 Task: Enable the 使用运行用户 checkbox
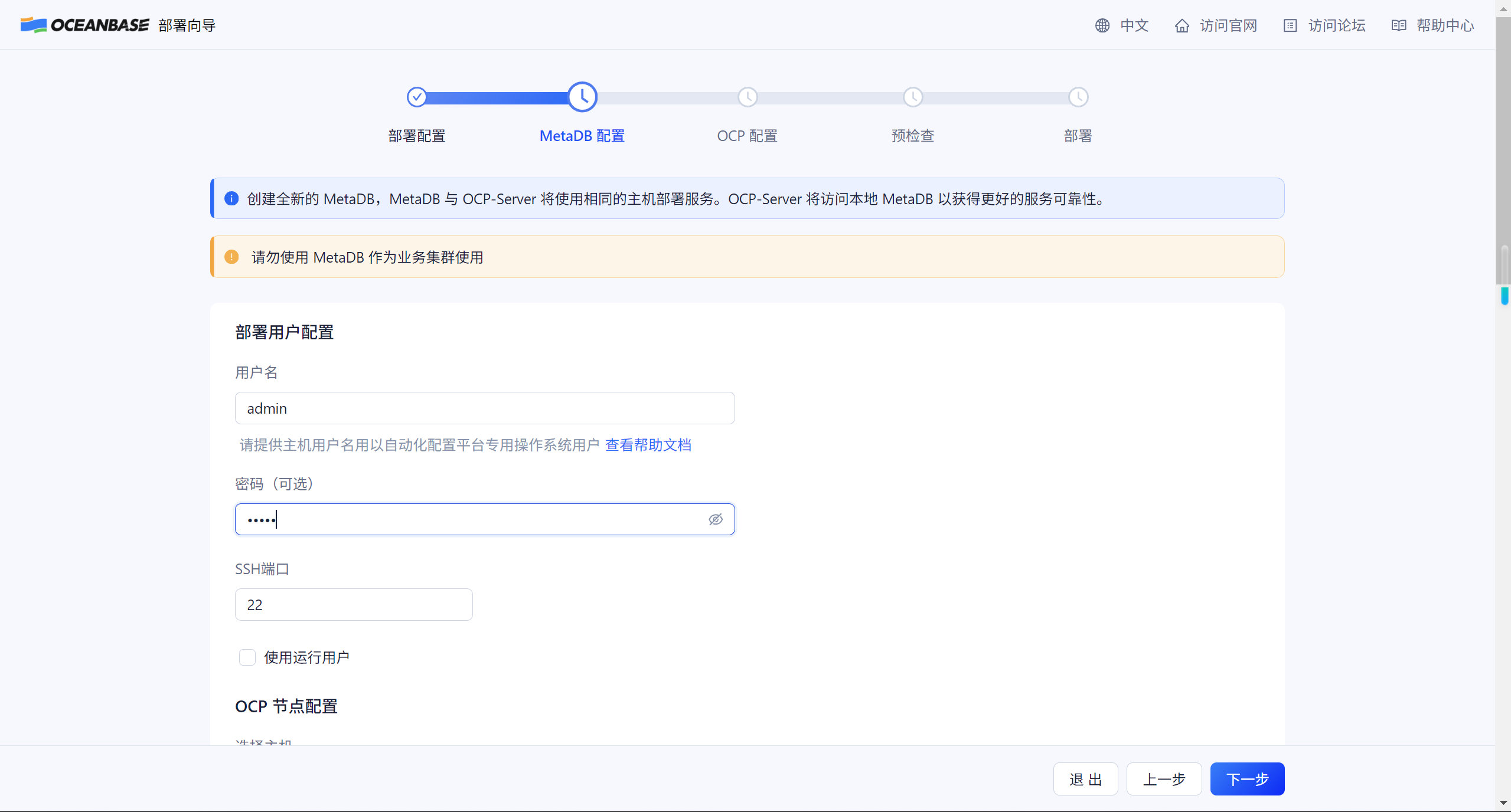coord(247,657)
